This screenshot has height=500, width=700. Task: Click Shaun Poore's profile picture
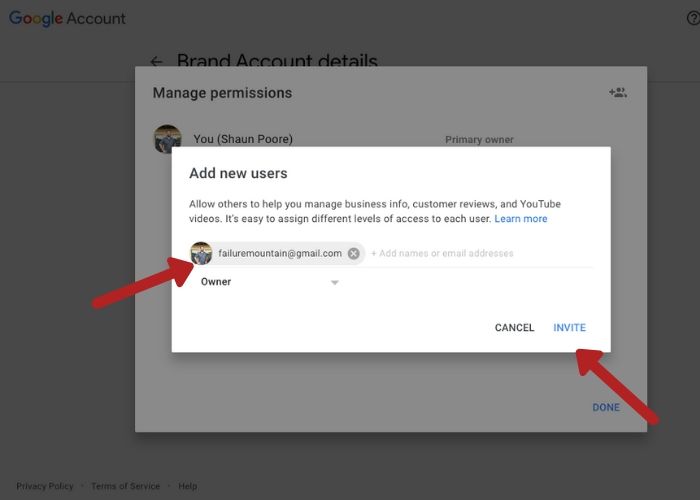pos(167,138)
